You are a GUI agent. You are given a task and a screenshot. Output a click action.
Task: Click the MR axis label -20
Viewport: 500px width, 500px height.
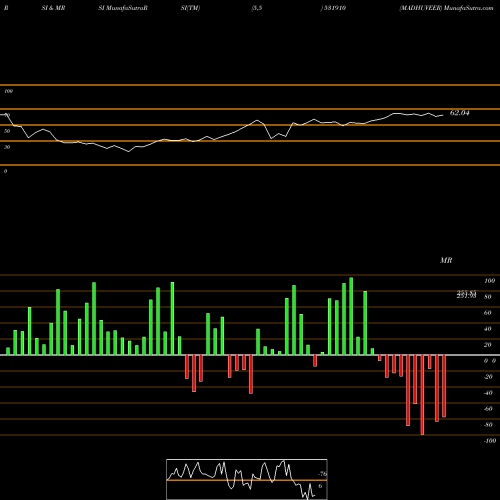tap(488, 377)
